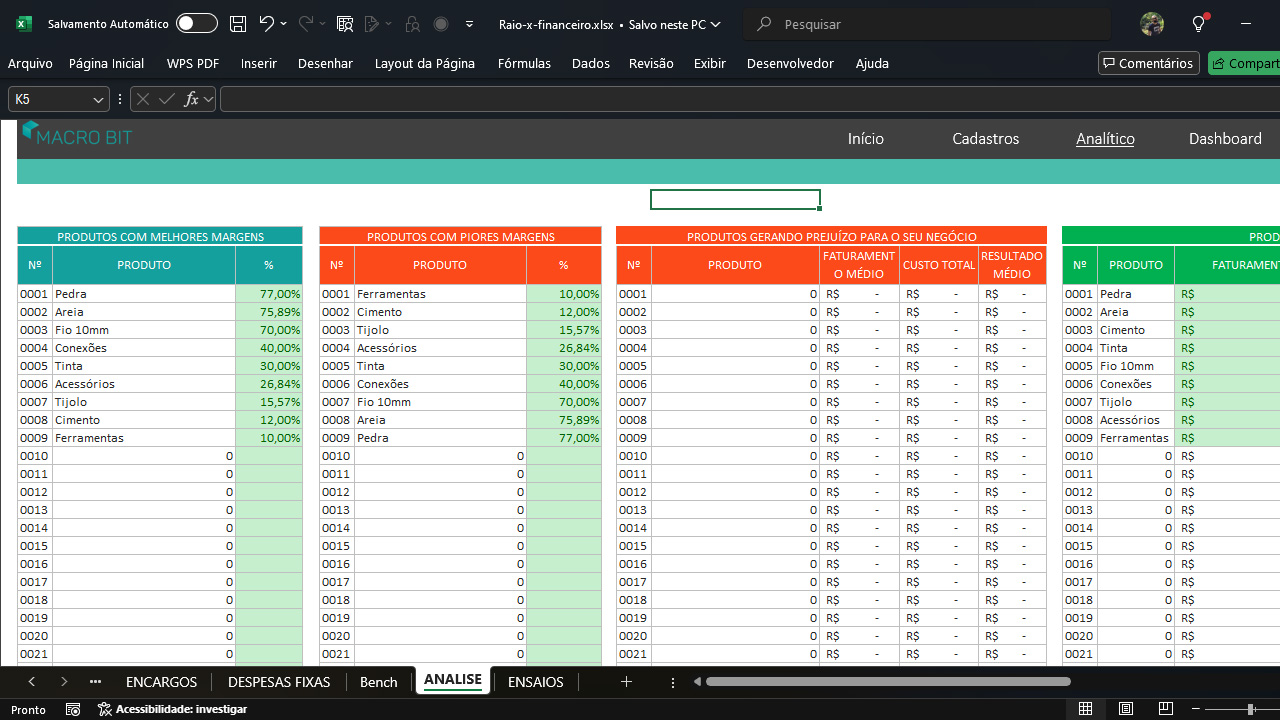This screenshot has width=1280, height=720.
Task: Open the Fórmulas ribbon tab
Action: tap(524, 63)
